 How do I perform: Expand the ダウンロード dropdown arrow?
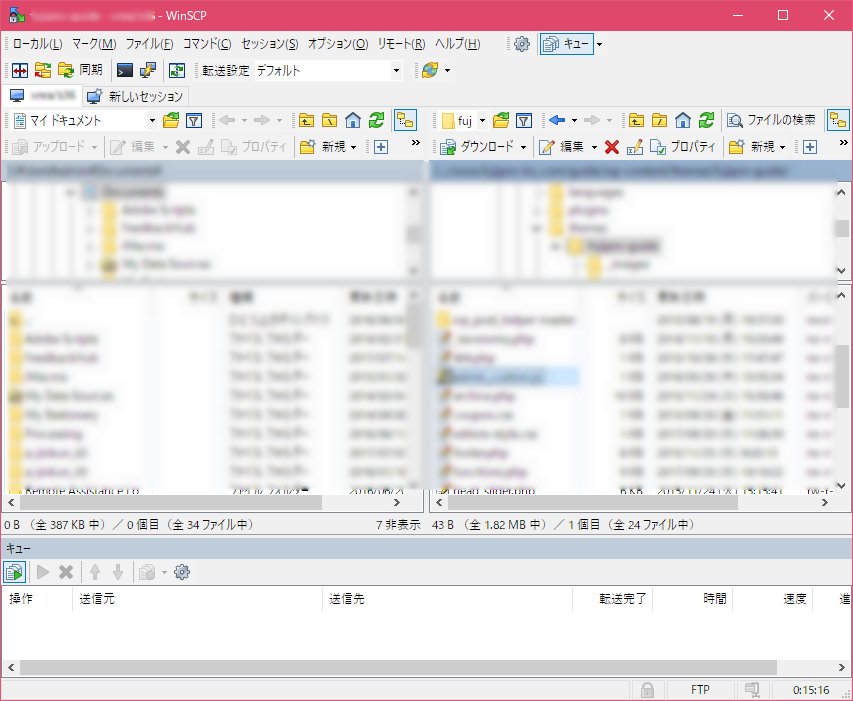pyautogui.click(x=523, y=147)
